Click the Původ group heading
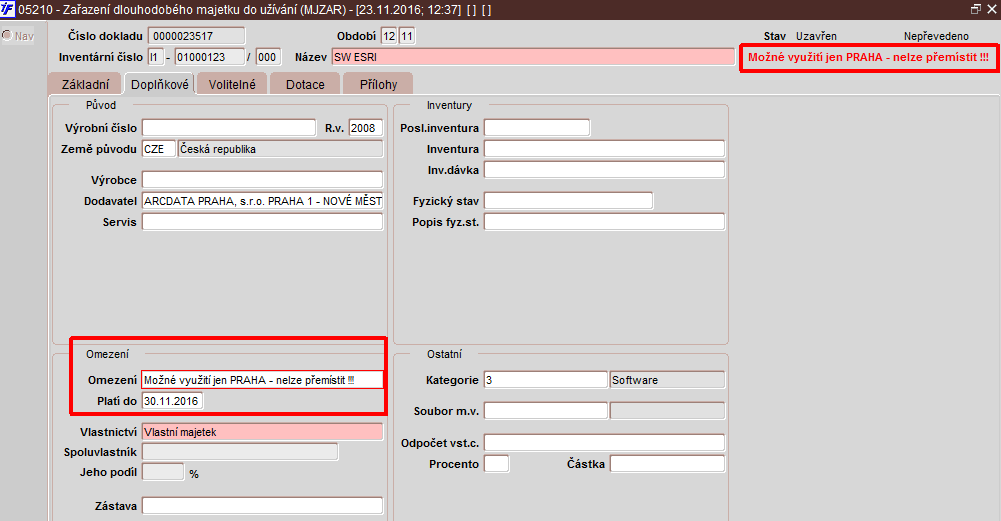This screenshot has height=521, width=1001. tap(101, 105)
